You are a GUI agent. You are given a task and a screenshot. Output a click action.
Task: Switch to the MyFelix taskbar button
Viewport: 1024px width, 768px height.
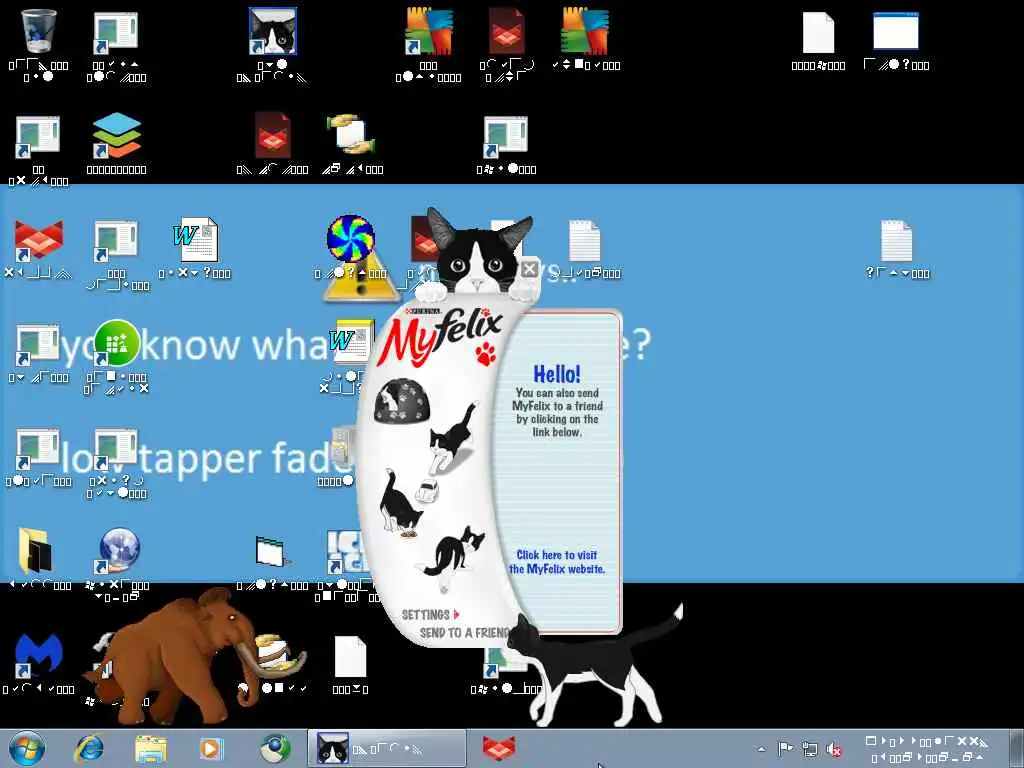point(387,748)
